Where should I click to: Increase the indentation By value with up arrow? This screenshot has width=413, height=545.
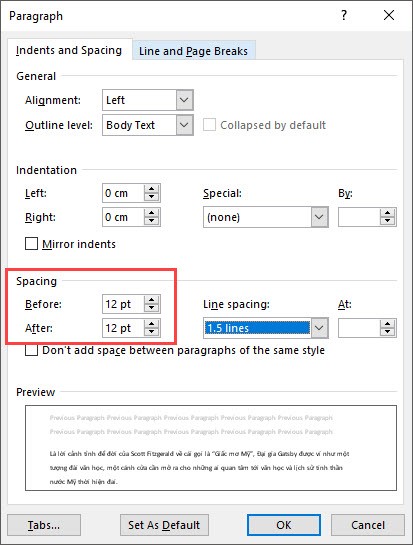387,213
